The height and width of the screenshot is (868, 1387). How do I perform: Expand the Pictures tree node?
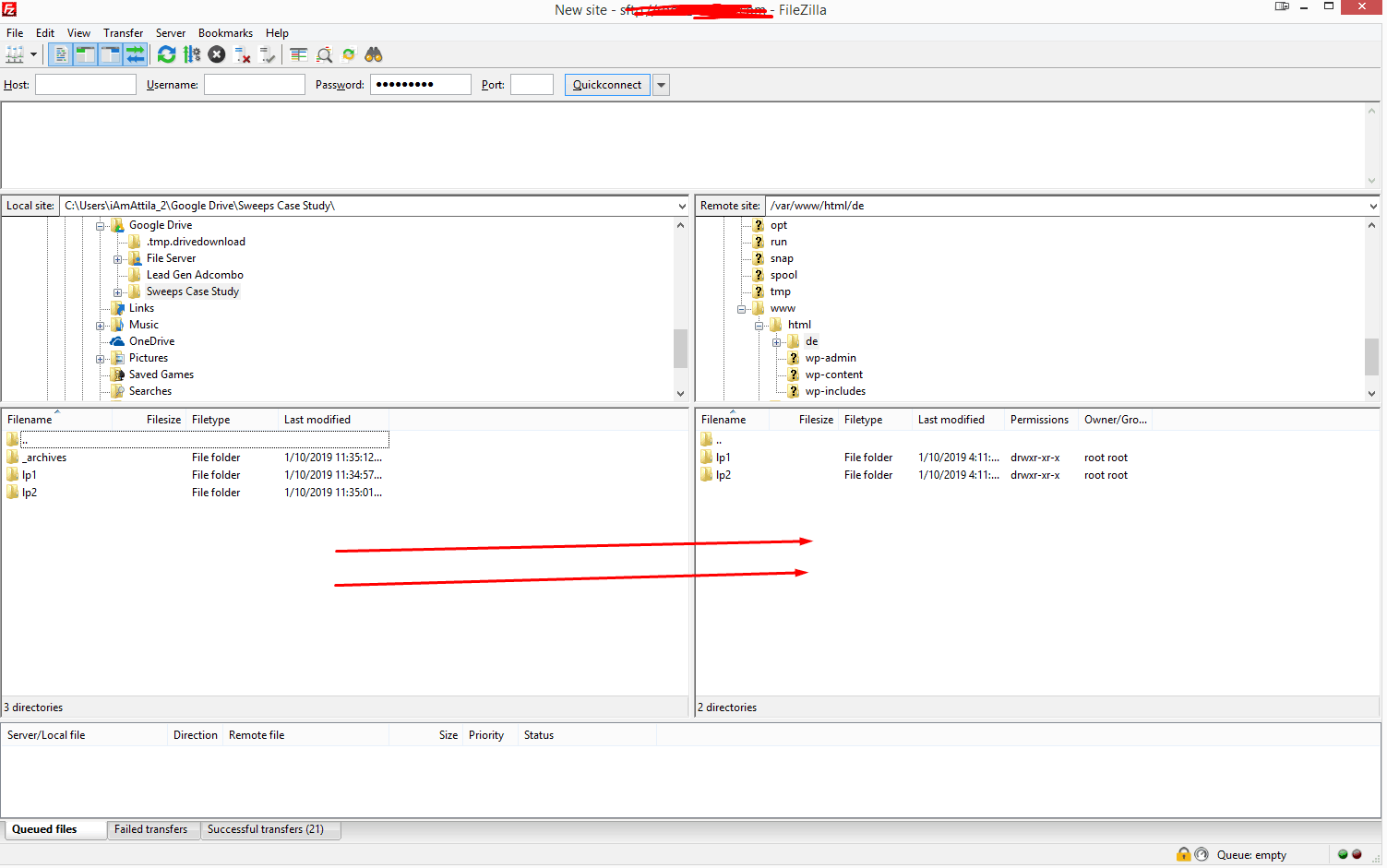[100, 359]
